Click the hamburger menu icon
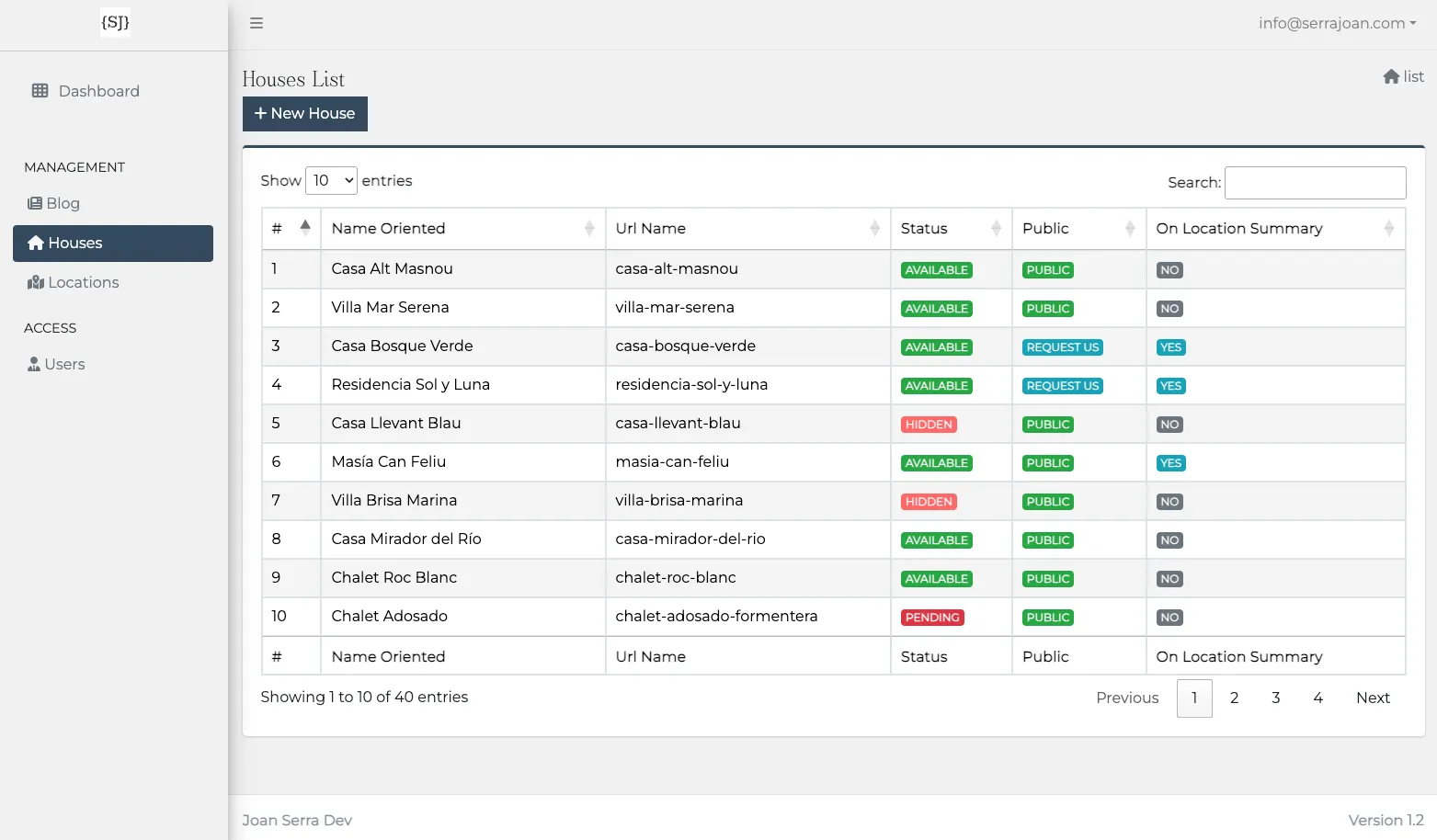 coord(257,23)
